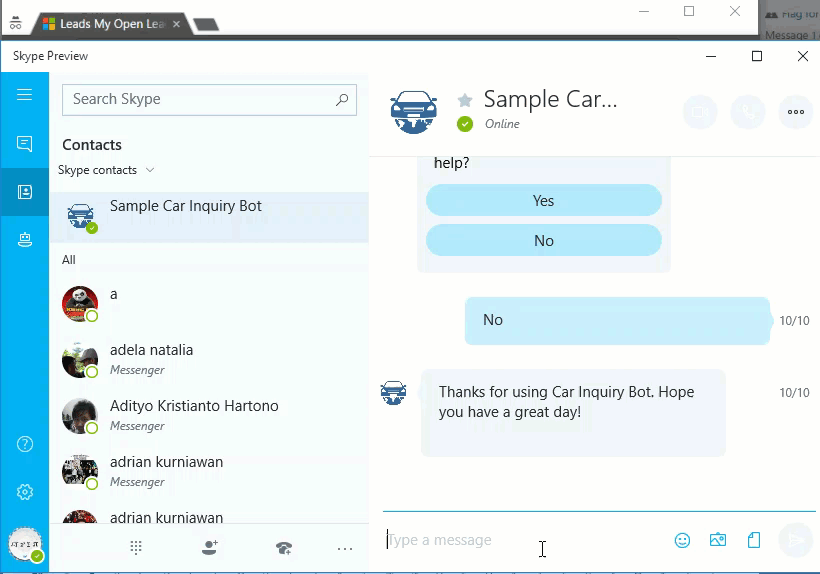Image resolution: width=820 pixels, height=574 pixels.
Task: Open Skype settings gear icon
Action: pos(25,492)
